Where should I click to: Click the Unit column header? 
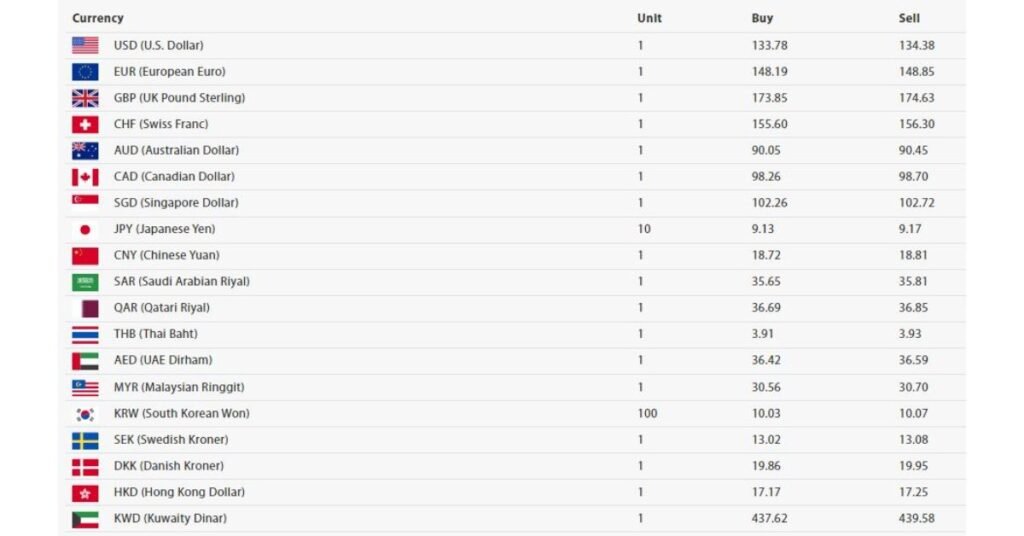[x=649, y=18]
